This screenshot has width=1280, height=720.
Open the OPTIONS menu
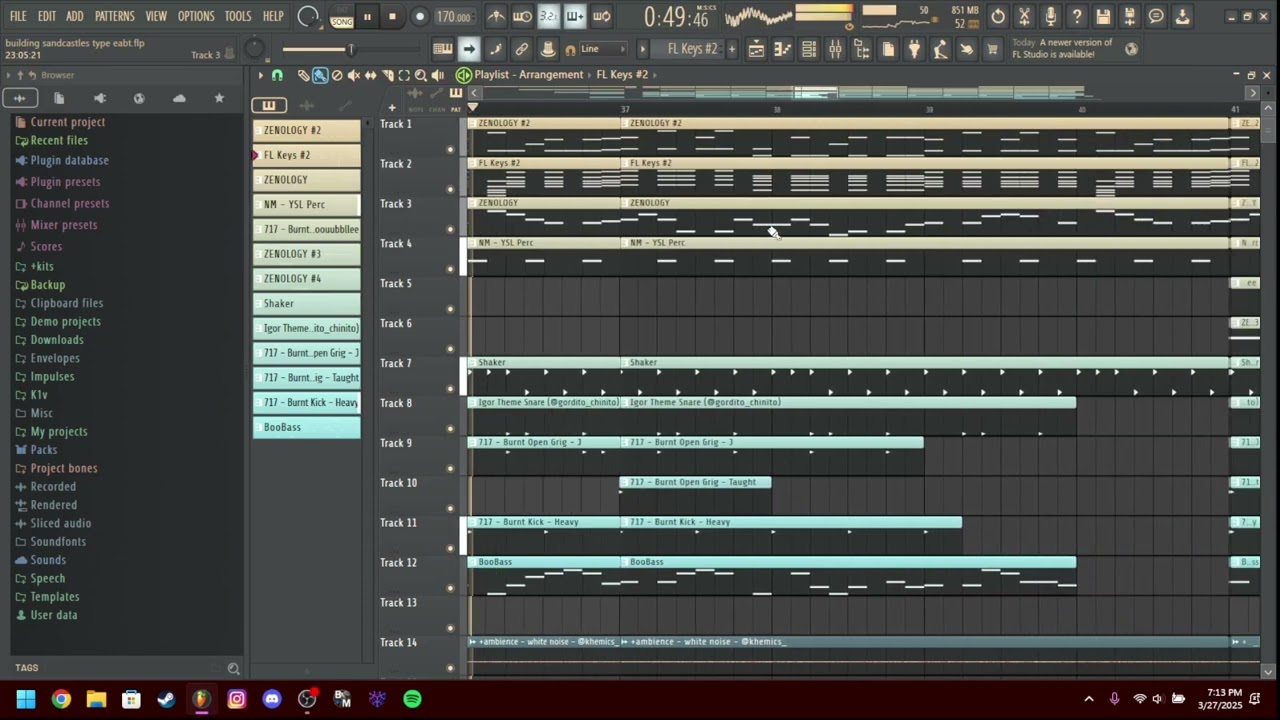click(x=196, y=16)
